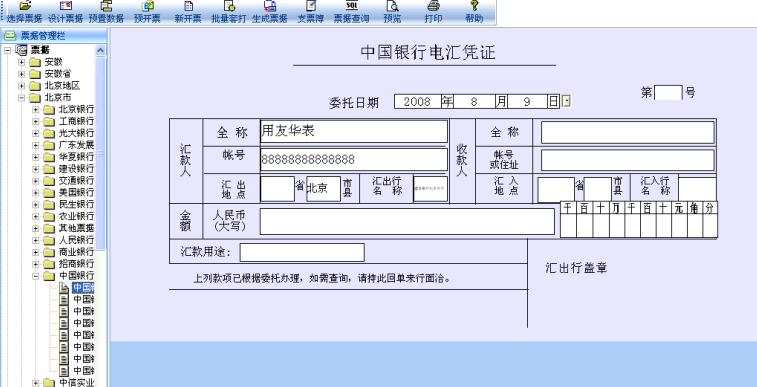Click the tree panel scrollbar up arrow

click(100, 50)
